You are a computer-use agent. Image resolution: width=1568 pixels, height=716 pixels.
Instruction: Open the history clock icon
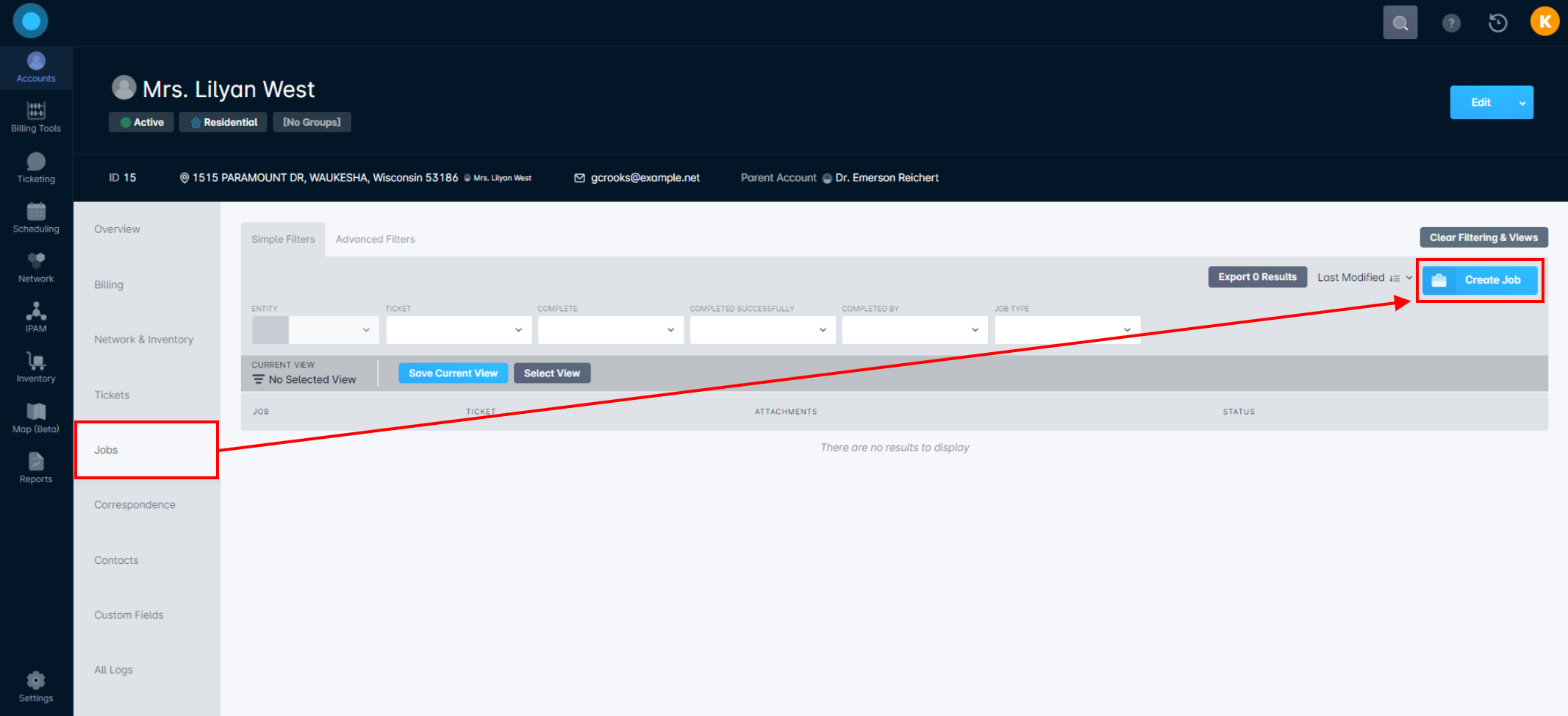1497,23
